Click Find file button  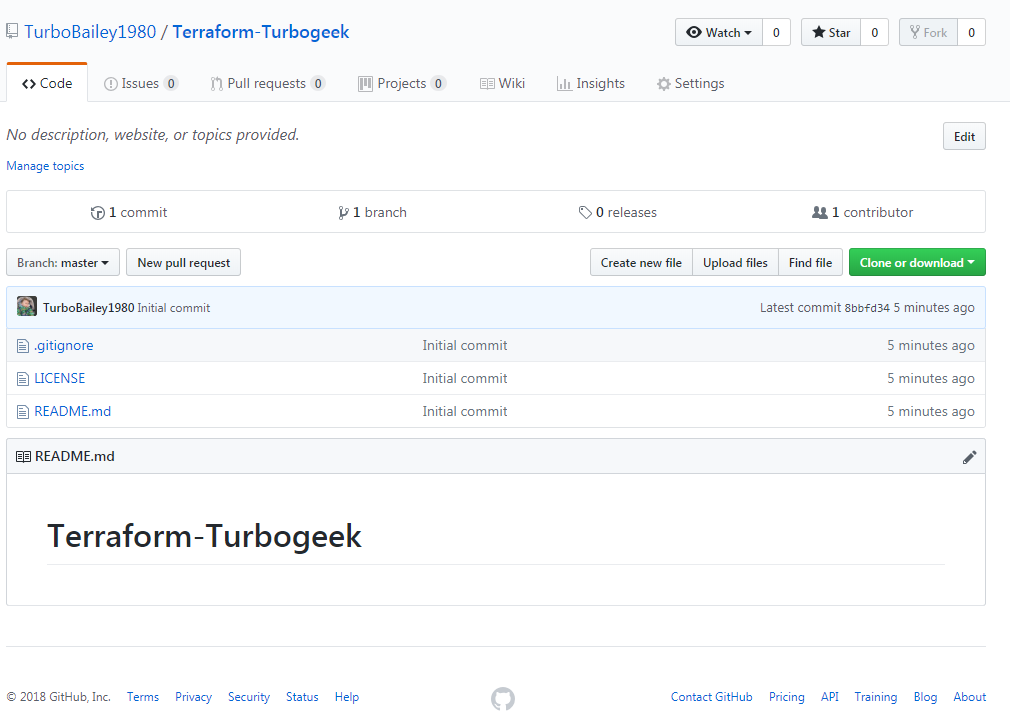coord(810,262)
